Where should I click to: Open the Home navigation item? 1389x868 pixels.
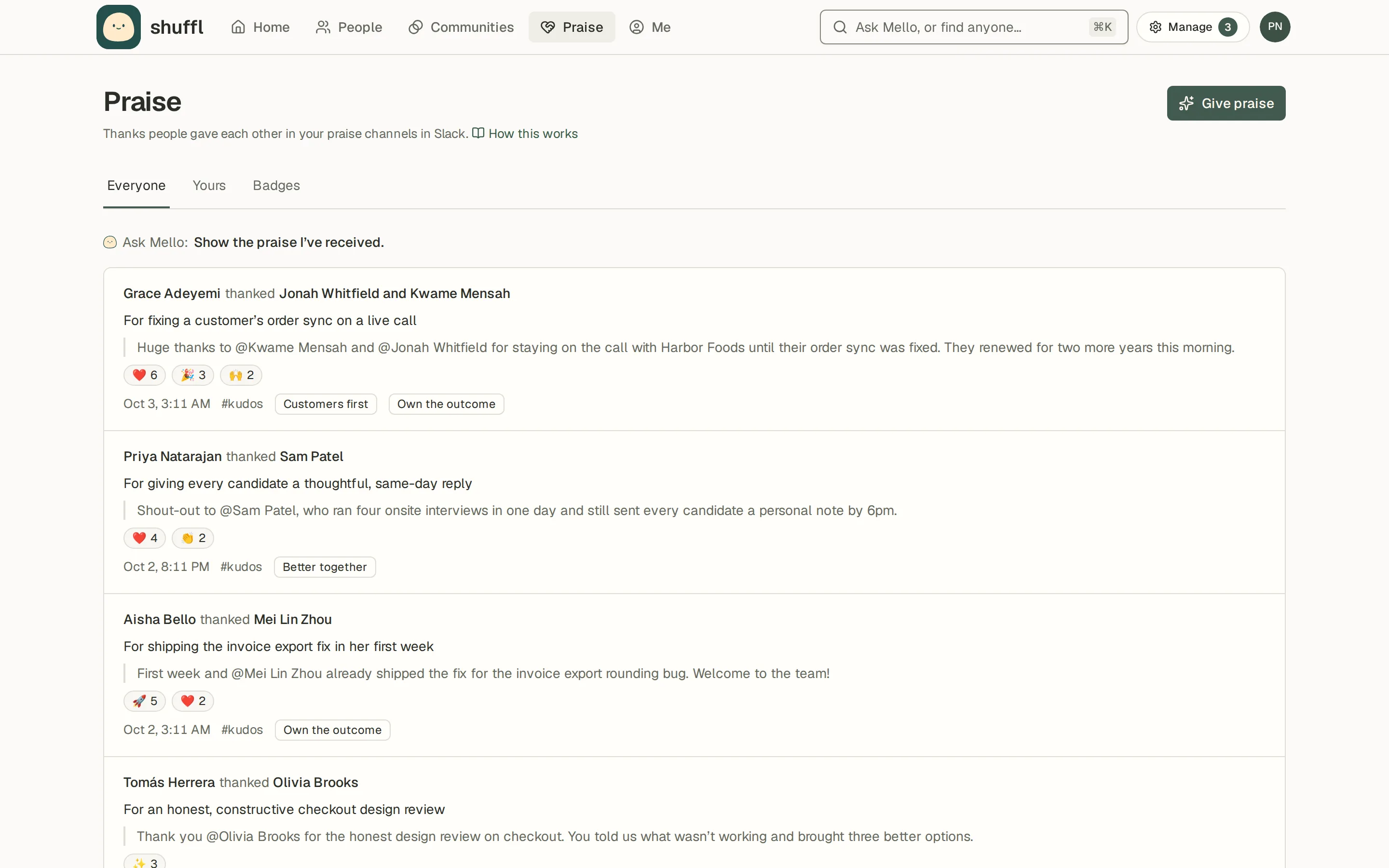260,27
